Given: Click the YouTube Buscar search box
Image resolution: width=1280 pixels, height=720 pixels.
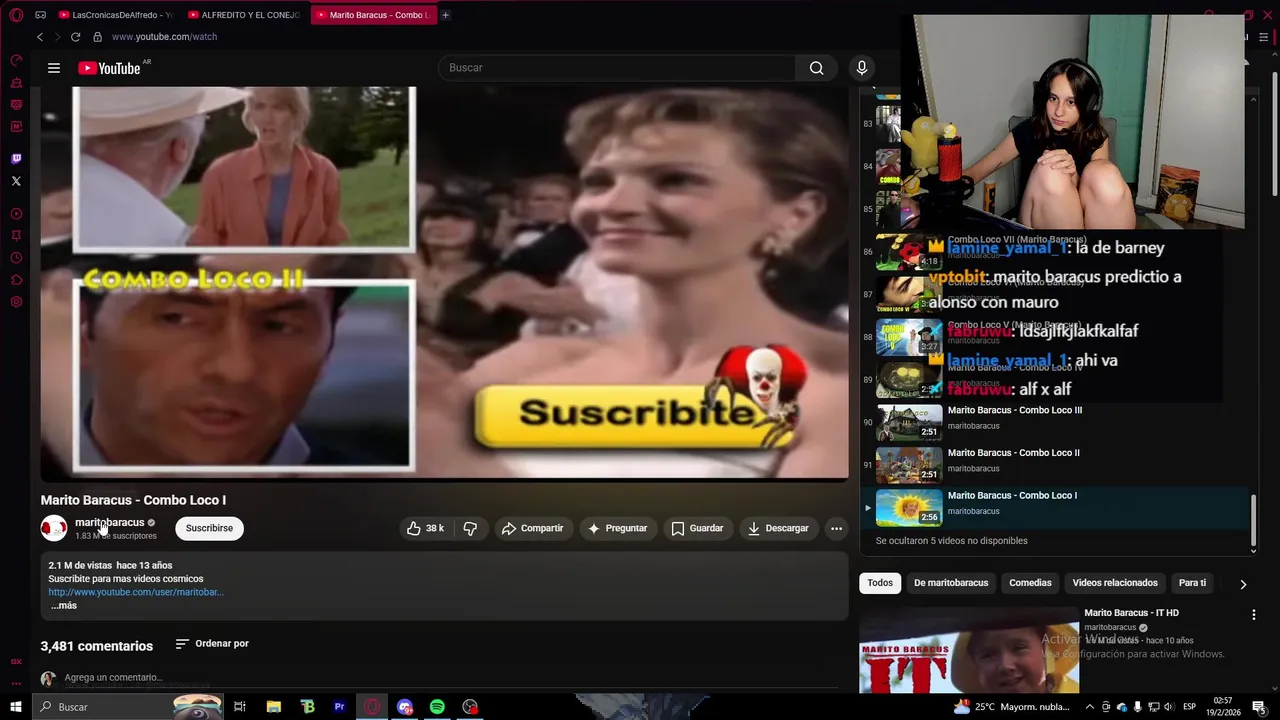Looking at the screenshot, I should coord(616,68).
